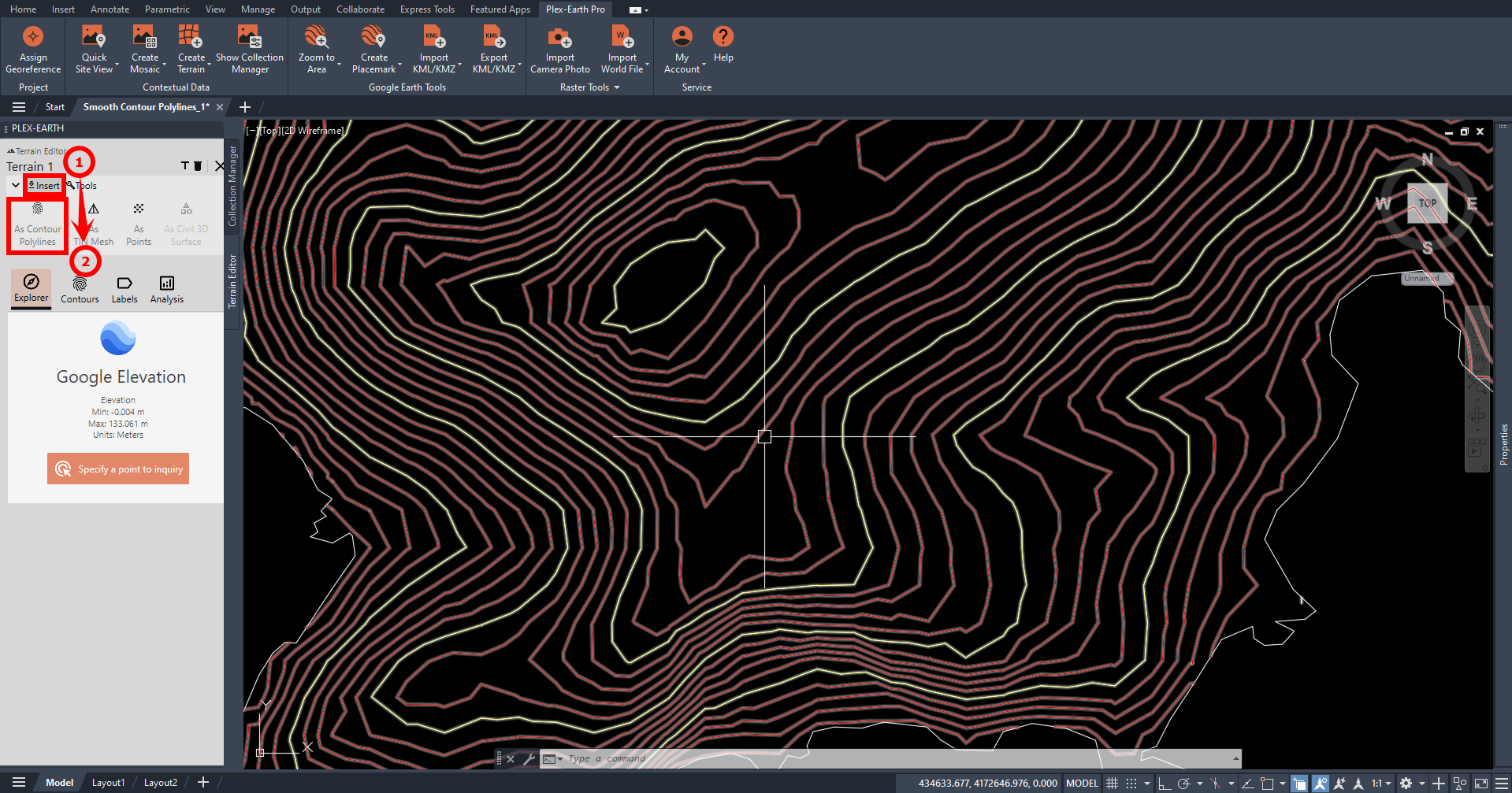Toggle object snap tracking in status bar
The image size is (1512, 793).
click(x=1247, y=783)
